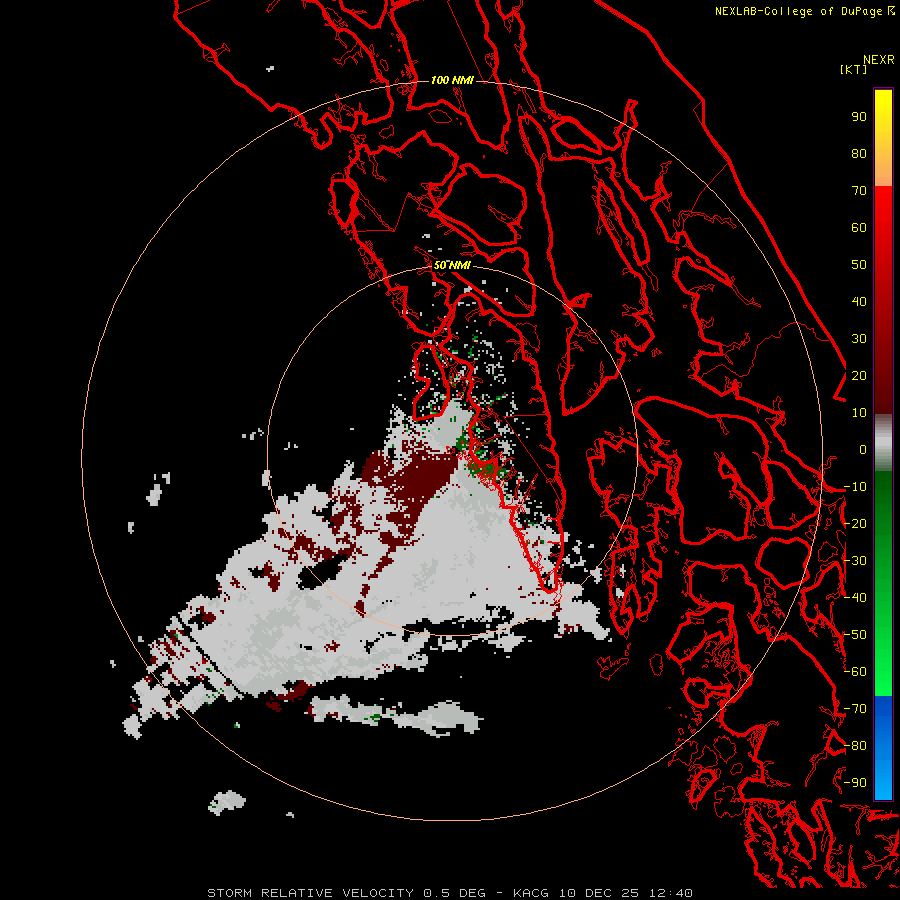This screenshot has width=900, height=900.
Task: Click the 80 knot value on the scale
Action: pyautogui.click(x=859, y=154)
